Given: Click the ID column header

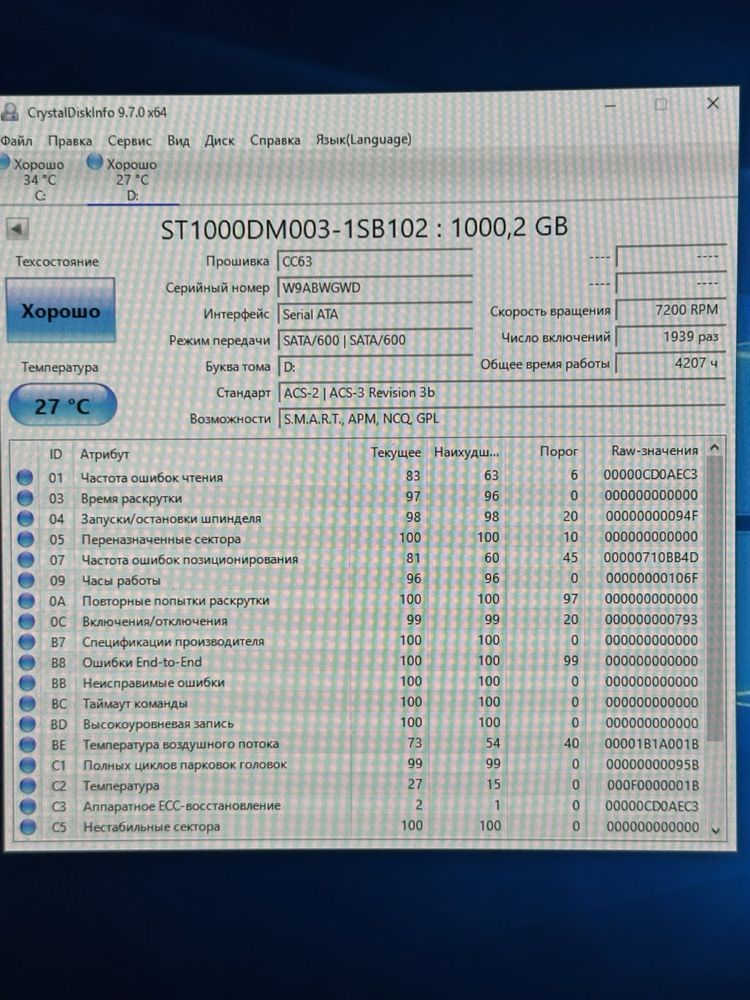Looking at the screenshot, I should [x=56, y=454].
